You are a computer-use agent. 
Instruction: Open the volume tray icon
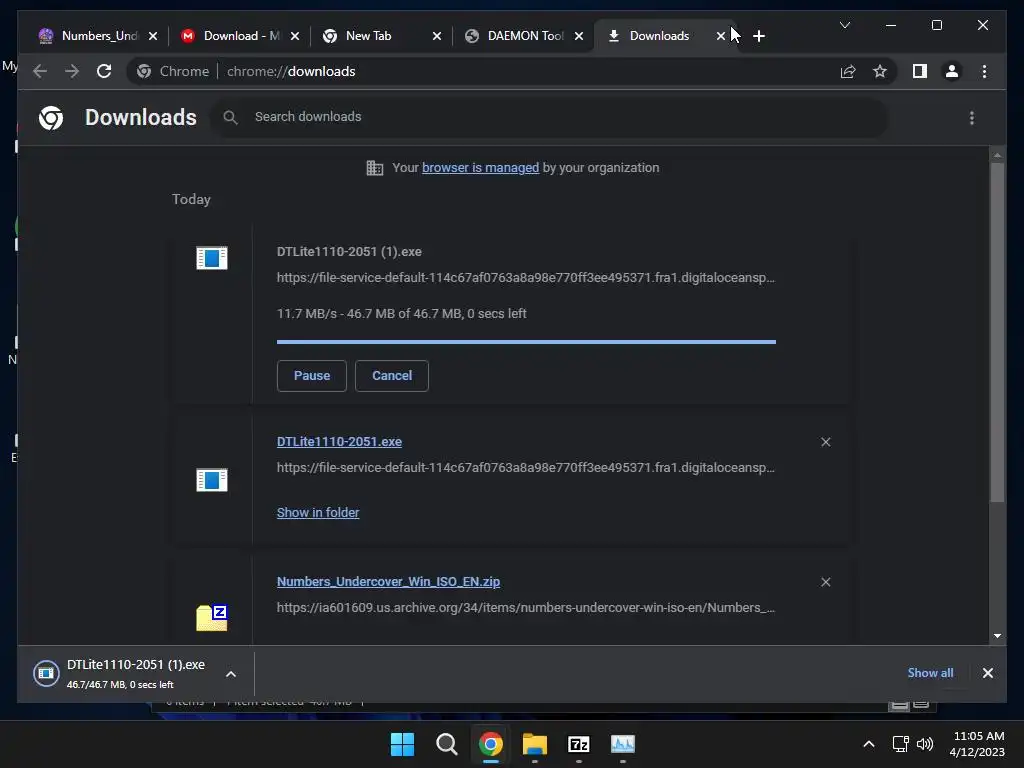(x=925, y=744)
